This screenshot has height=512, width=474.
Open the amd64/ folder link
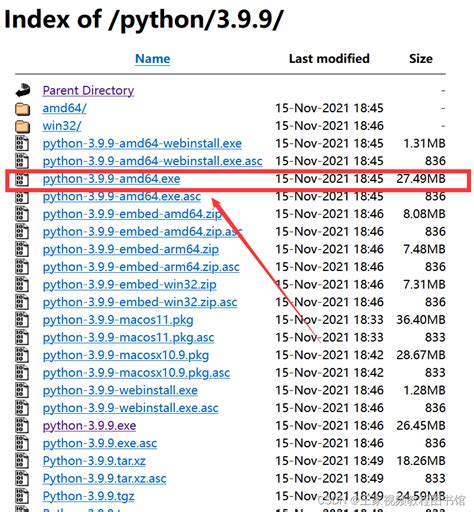tap(64, 108)
